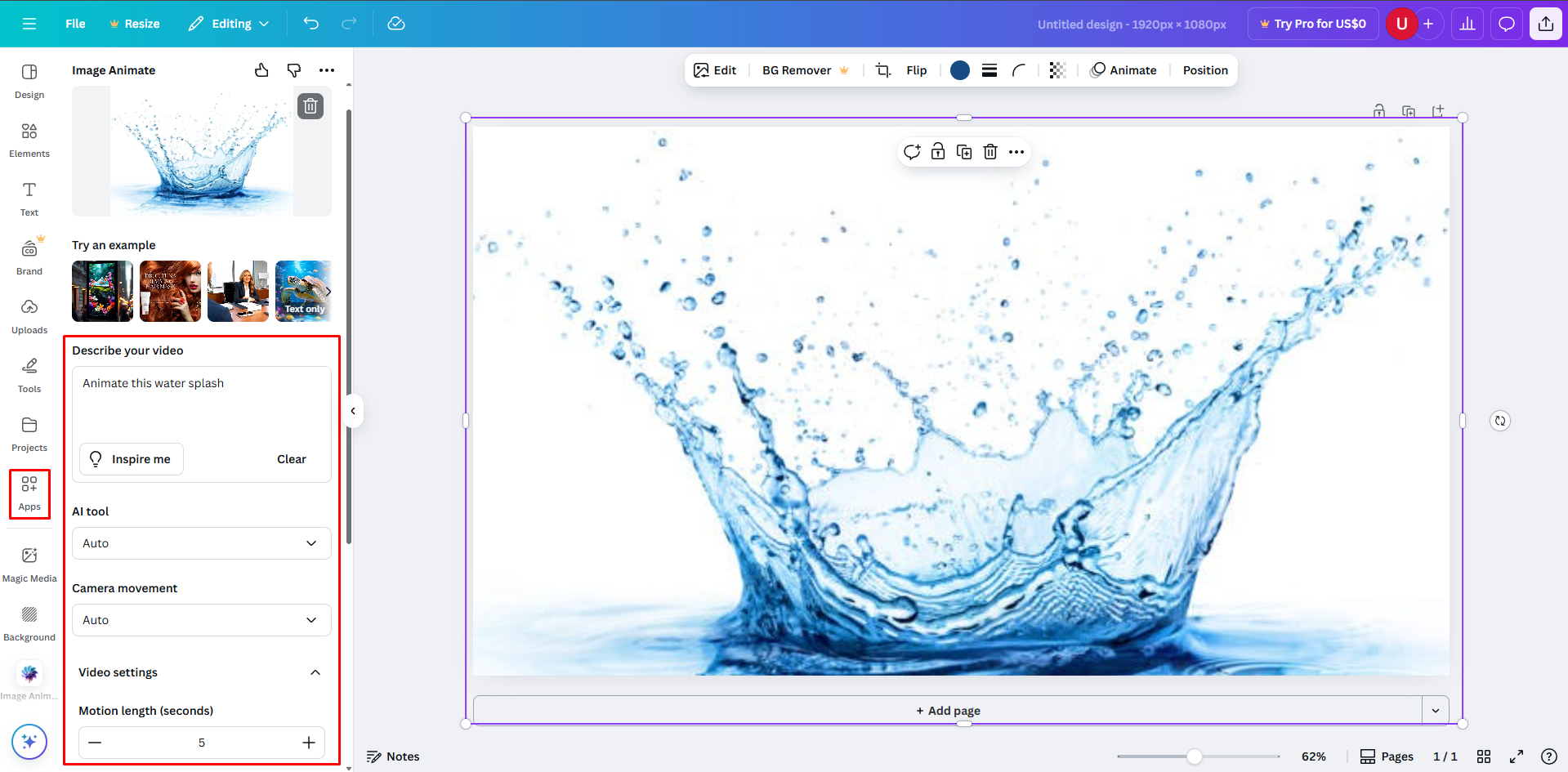Open the transparency settings icon
Image resolution: width=1568 pixels, height=772 pixels.
coord(1057,70)
